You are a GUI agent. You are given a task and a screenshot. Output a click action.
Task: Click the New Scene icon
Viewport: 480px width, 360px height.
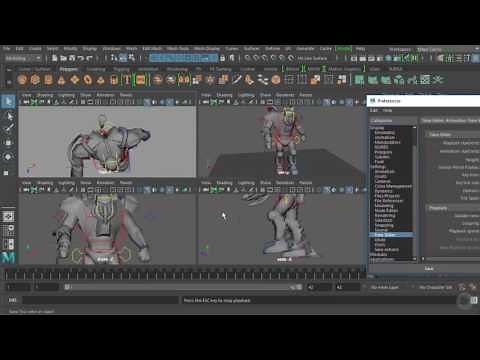55,58
